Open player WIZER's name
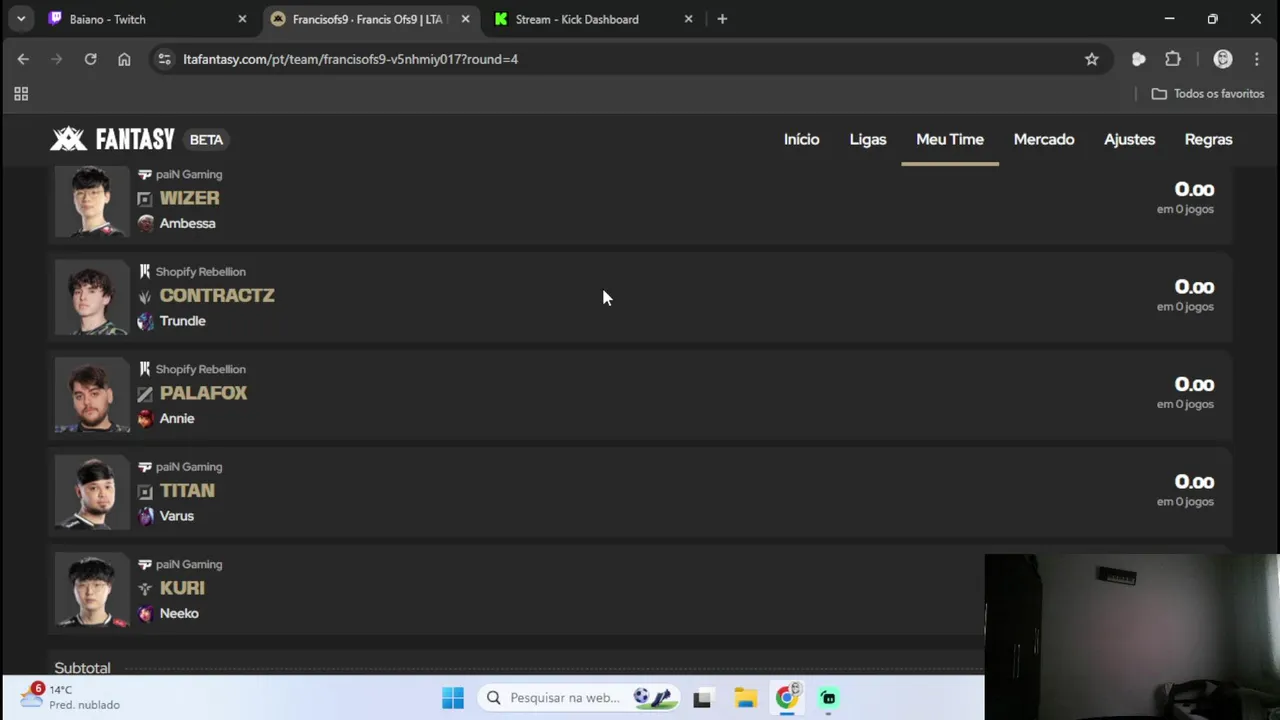 pos(189,198)
